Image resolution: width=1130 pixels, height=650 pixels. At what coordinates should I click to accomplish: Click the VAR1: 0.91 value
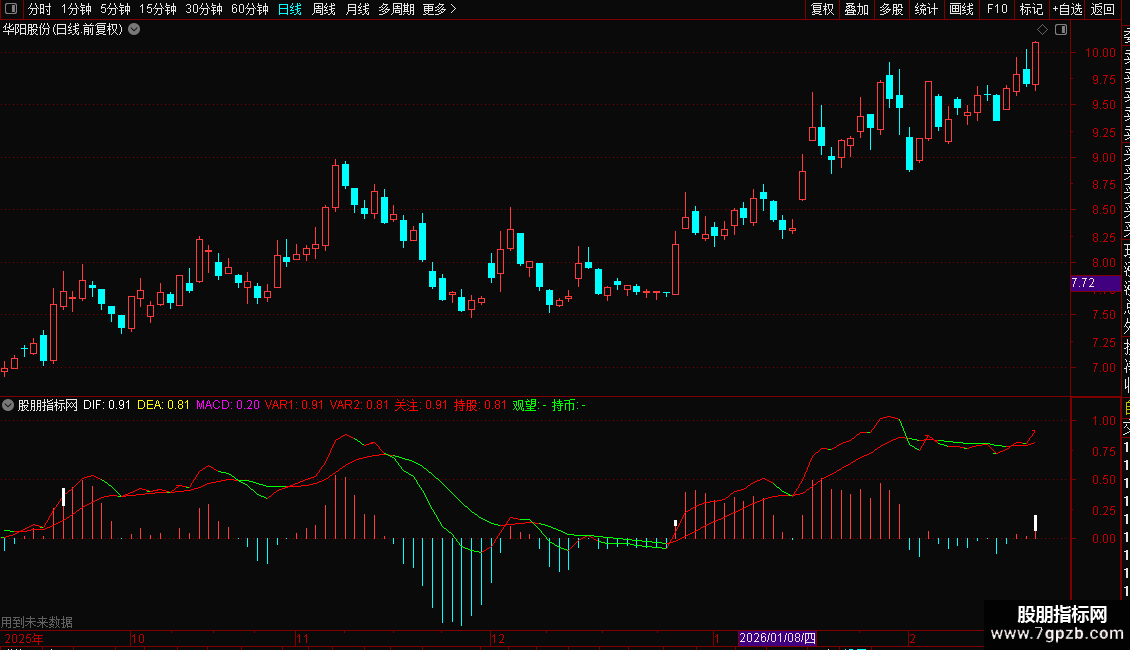[294, 405]
